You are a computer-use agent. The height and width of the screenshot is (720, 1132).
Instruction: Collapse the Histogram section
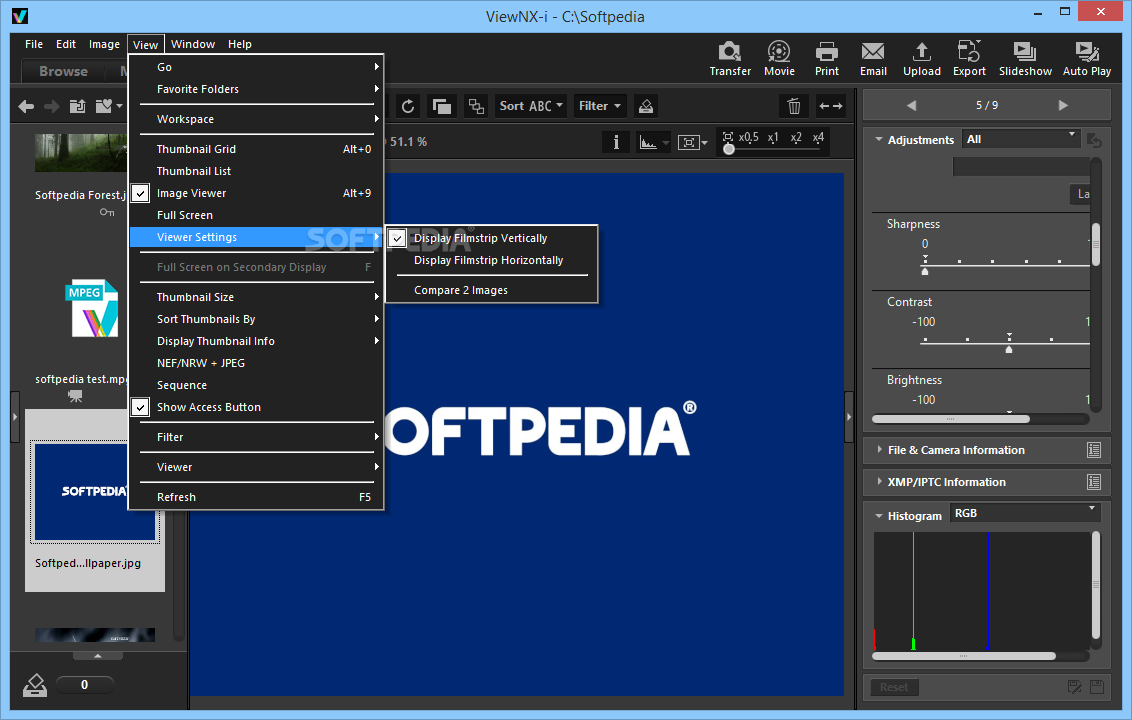pyautogui.click(x=879, y=516)
